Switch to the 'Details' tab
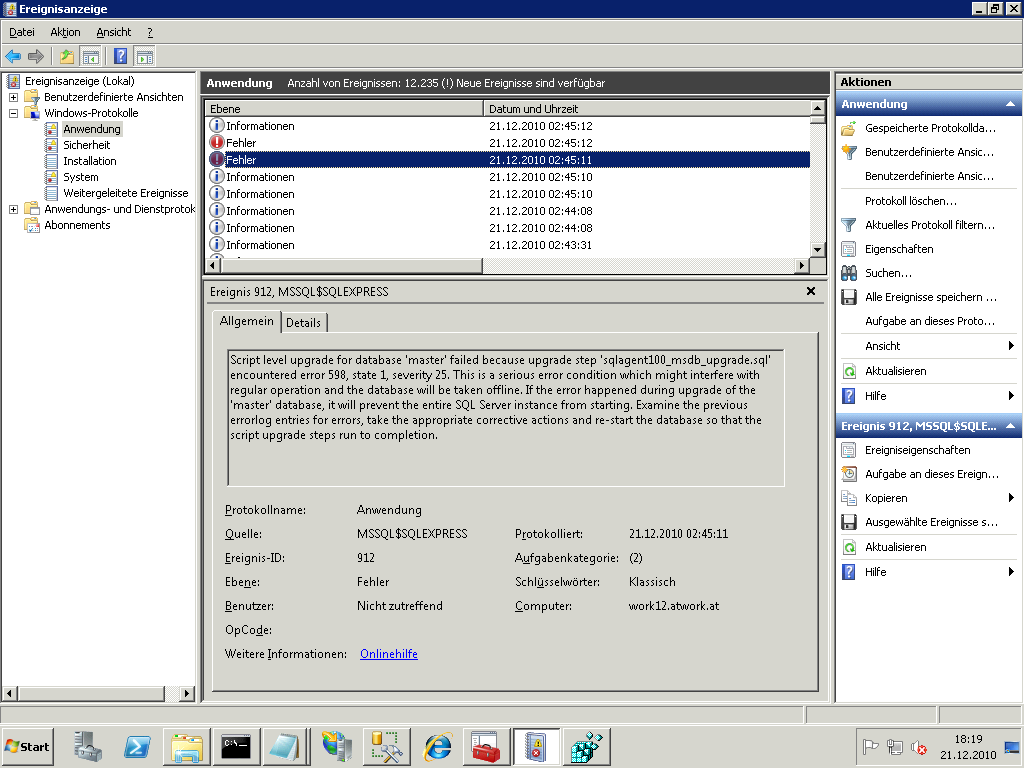 click(303, 322)
